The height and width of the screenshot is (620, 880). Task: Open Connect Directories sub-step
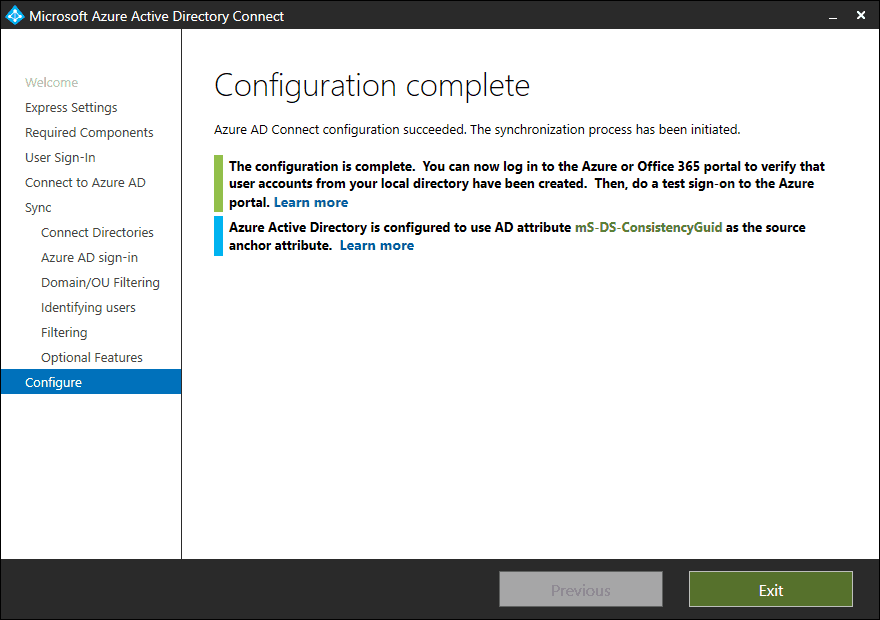97,233
